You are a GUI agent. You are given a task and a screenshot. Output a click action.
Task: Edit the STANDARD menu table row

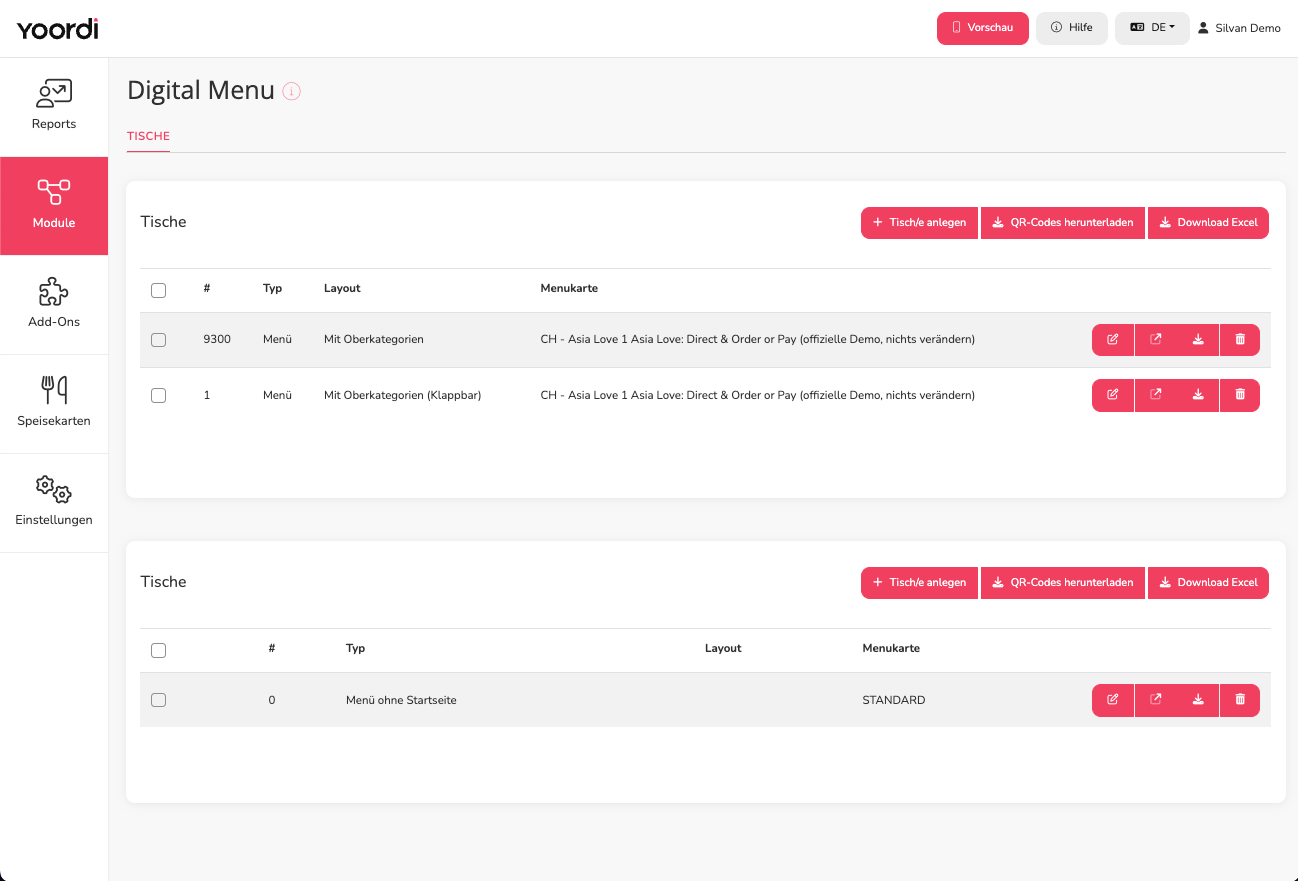pyautogui.click(x=1113, y=700)
